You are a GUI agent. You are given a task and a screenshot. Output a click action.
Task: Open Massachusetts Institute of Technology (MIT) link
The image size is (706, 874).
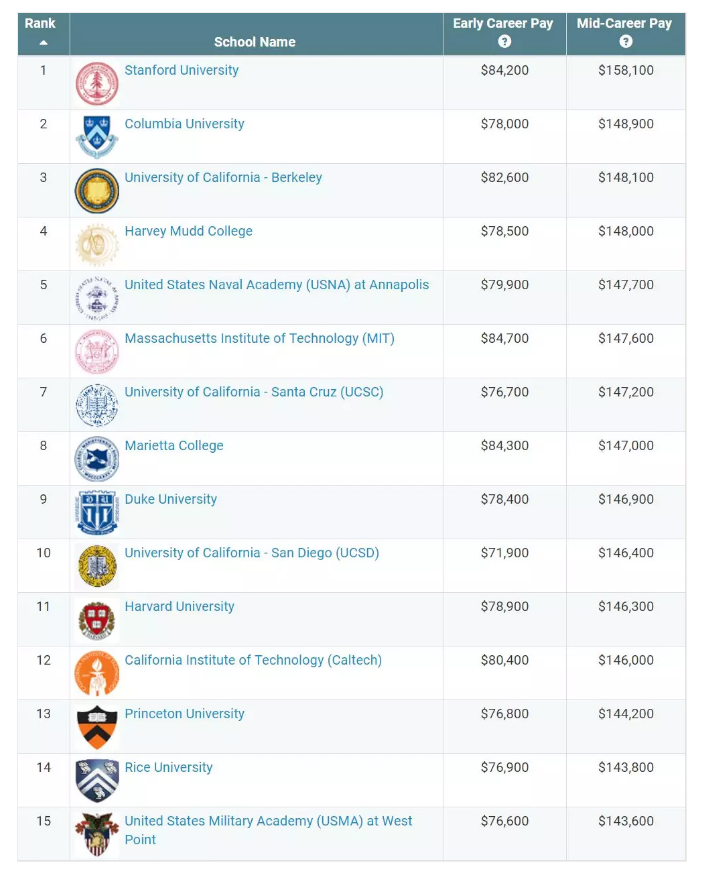click(260, 338)
